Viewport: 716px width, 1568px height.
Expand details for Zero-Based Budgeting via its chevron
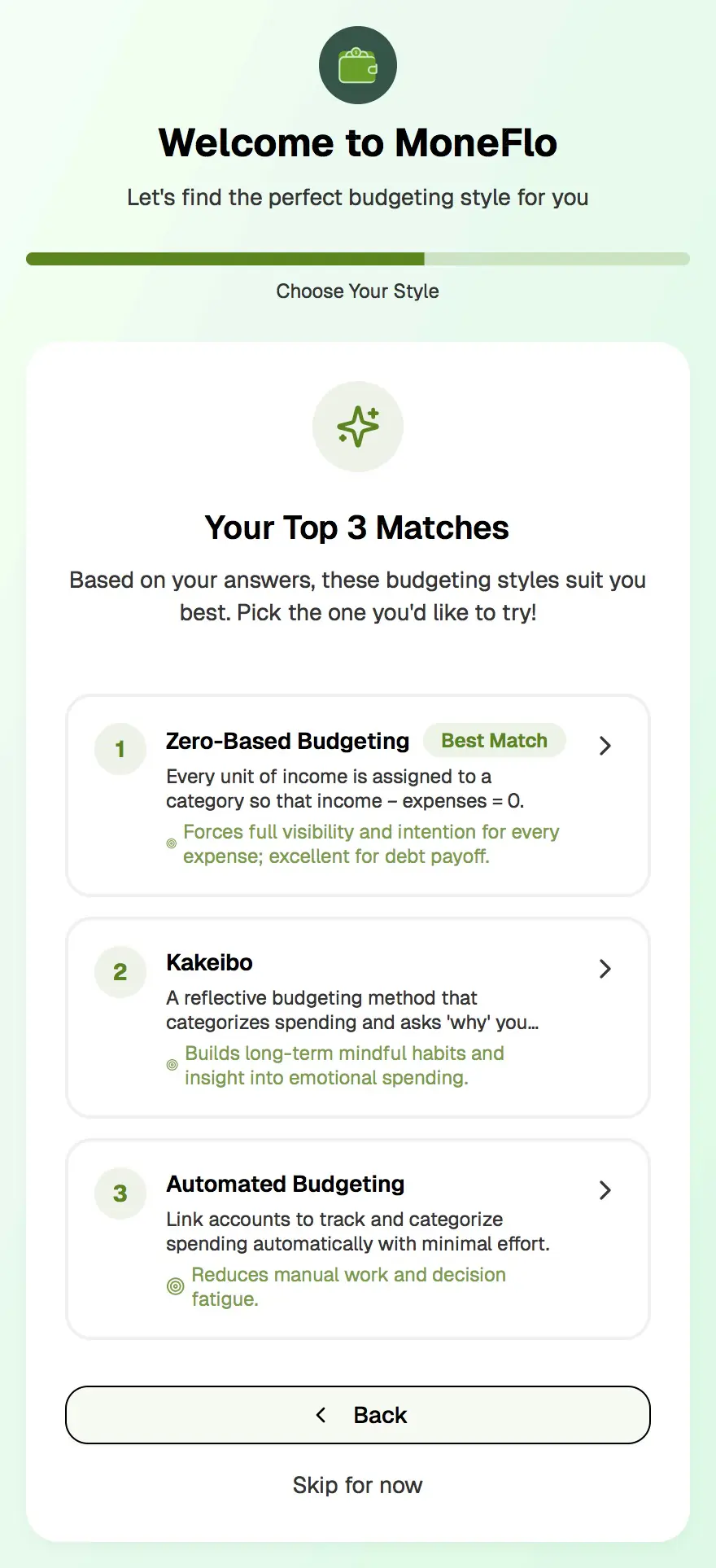tap(605, 746)
